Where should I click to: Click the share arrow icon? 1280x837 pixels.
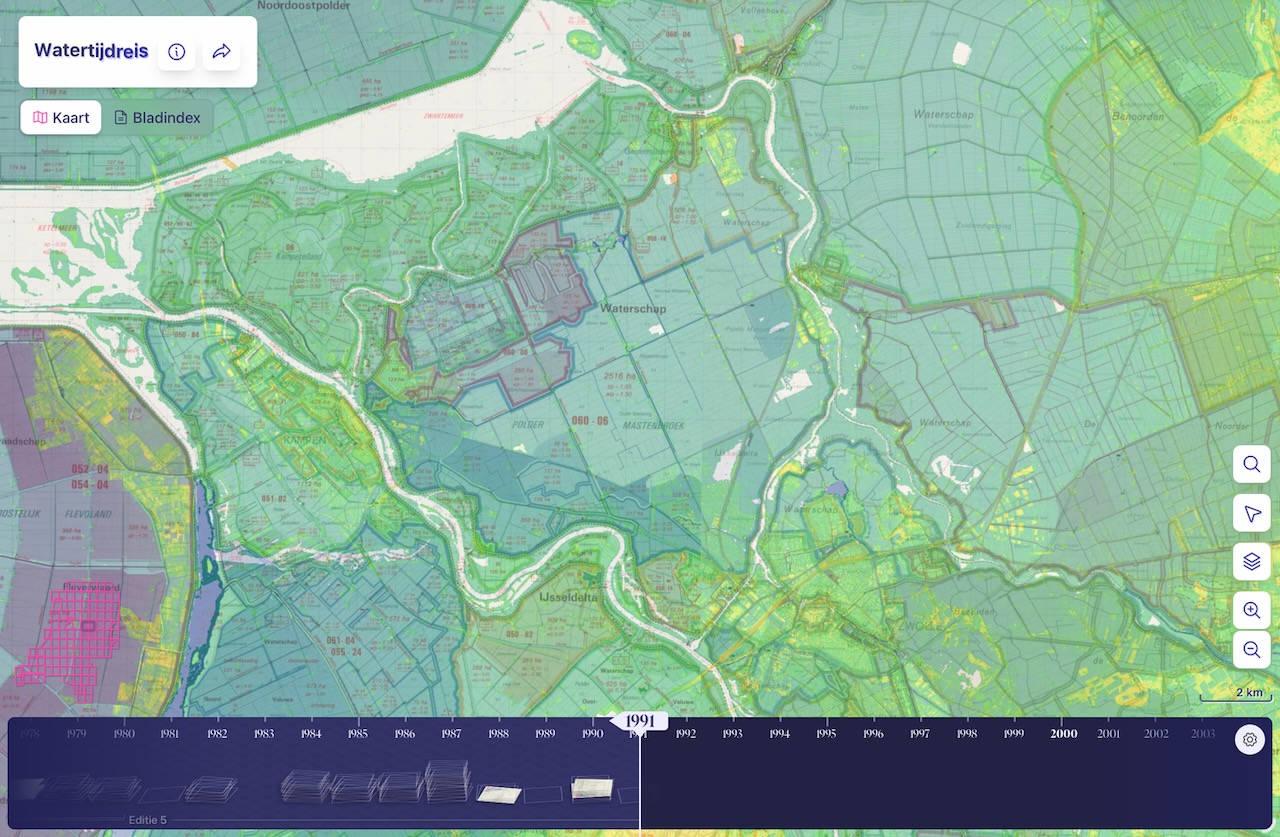pyautogui.click(x=222, y=52)
